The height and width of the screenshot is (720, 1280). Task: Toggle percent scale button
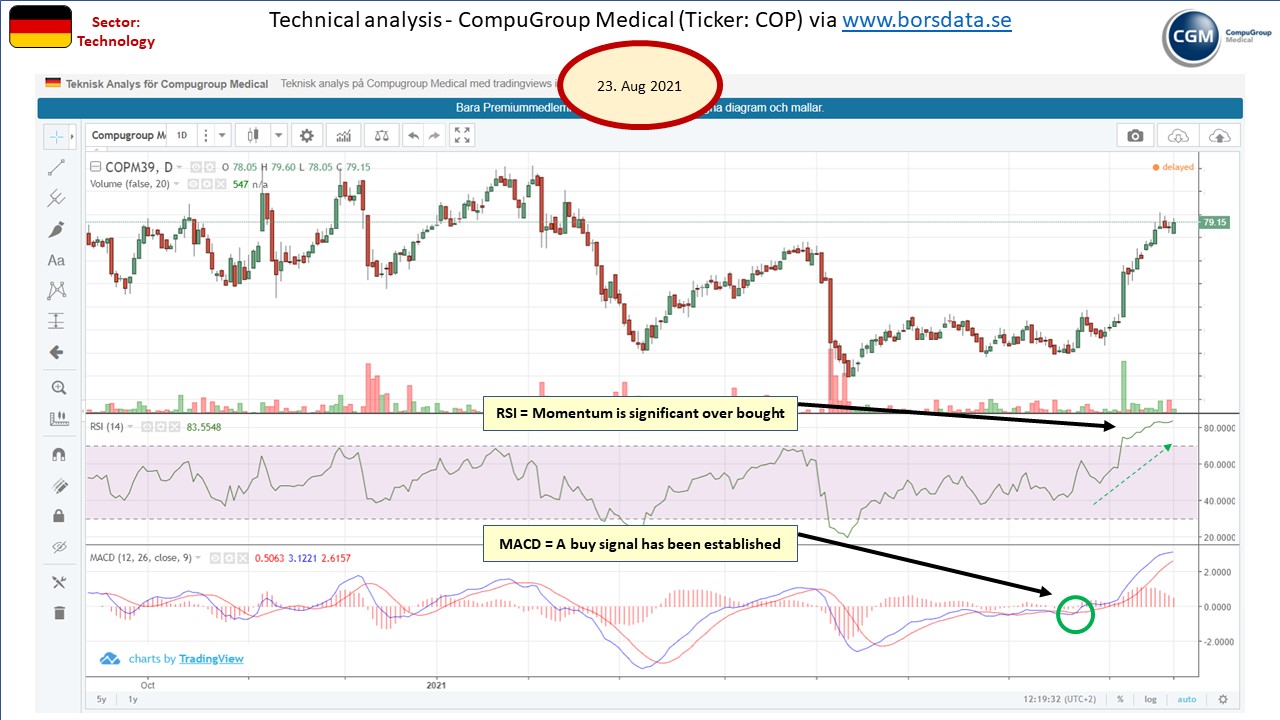1120,699
